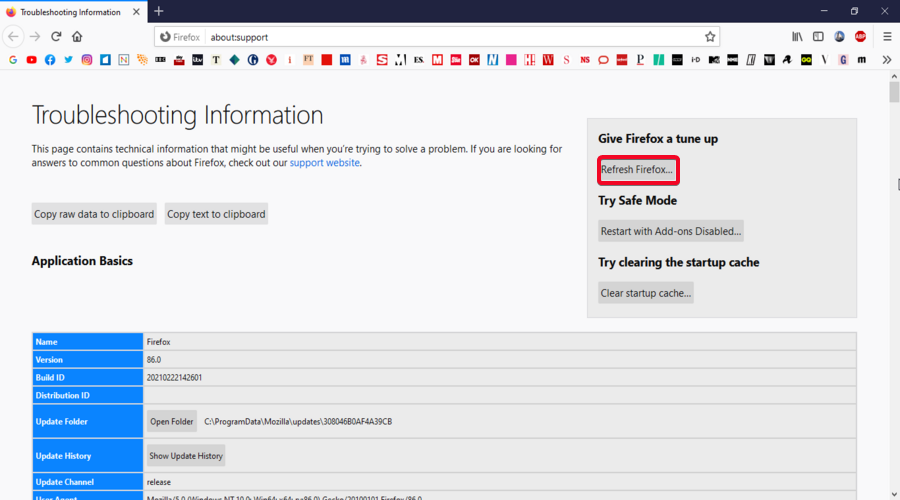Image resolution: width=900 pixels, height=500 pixels.
Task: Open the OK! magazine bookmark icon
Action: pos(474,60)
